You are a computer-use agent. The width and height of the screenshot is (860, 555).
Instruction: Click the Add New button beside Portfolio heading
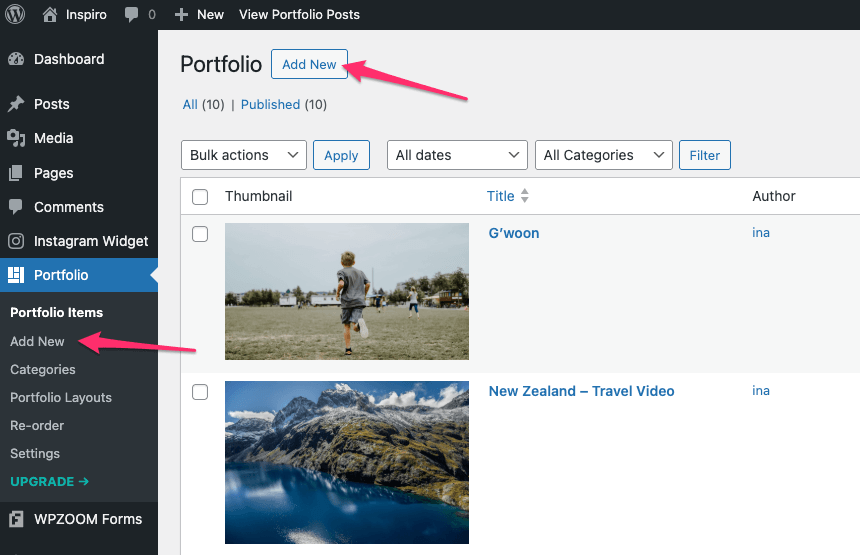pos(309,64)
